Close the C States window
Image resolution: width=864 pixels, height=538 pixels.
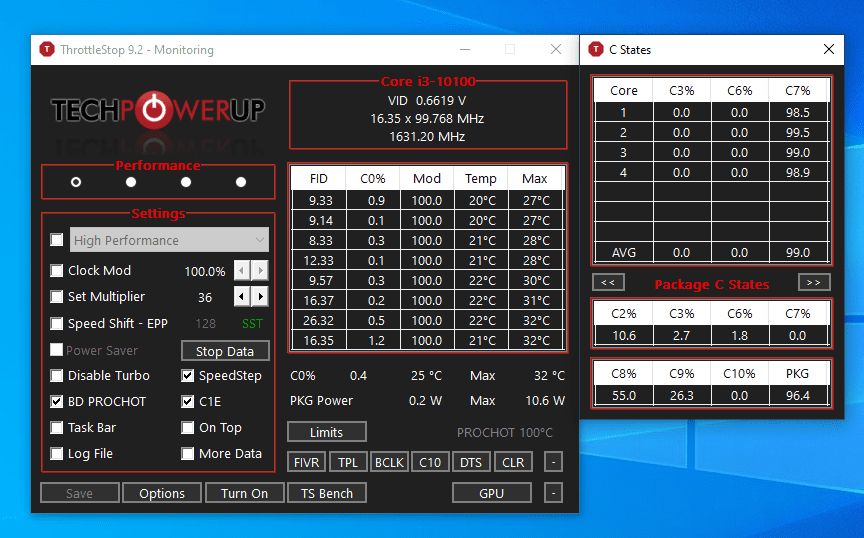pyautogui.click(x=829, y=50)
